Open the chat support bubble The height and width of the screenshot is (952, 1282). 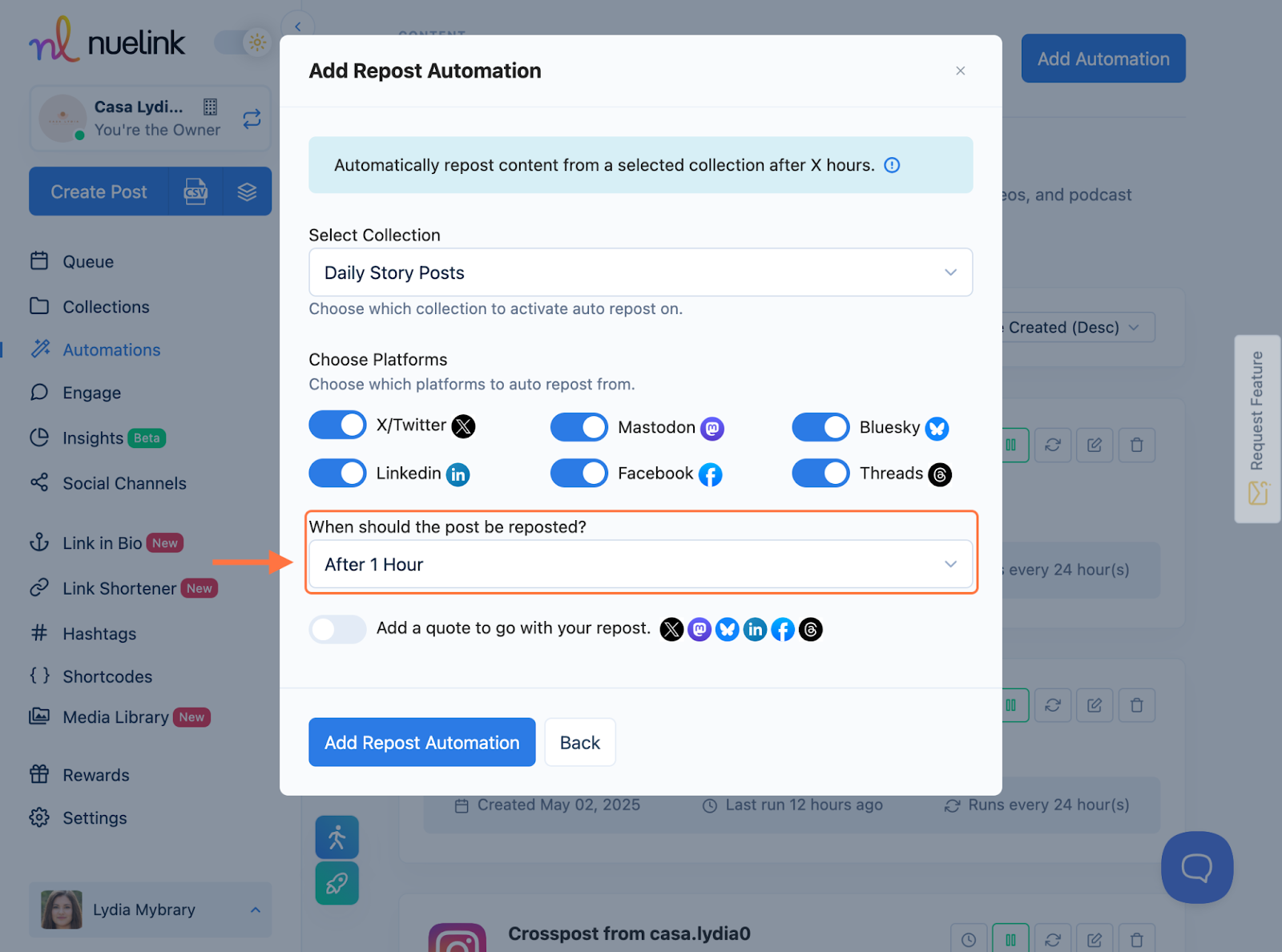1197,867
